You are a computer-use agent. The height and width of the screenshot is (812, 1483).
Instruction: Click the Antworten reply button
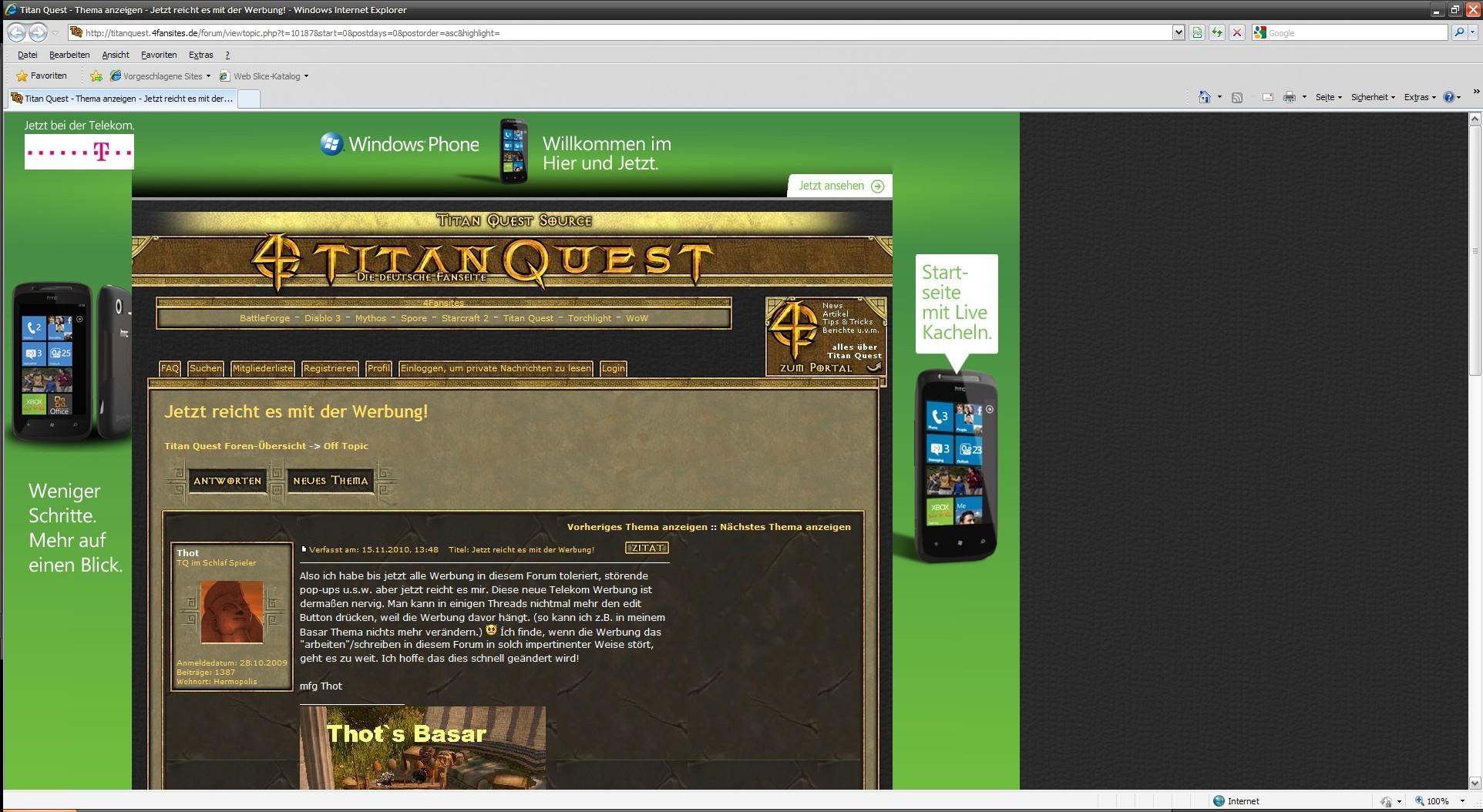[x=227, y=481]
